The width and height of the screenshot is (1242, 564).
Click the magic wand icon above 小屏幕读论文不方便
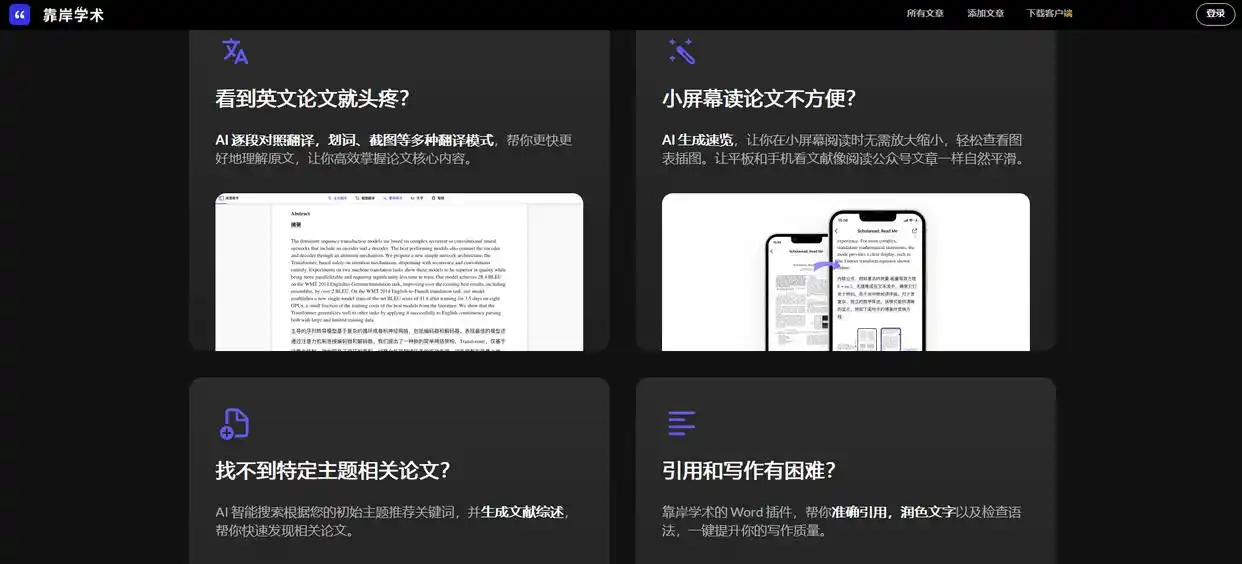pyautogui.click(x=681, y=51)
